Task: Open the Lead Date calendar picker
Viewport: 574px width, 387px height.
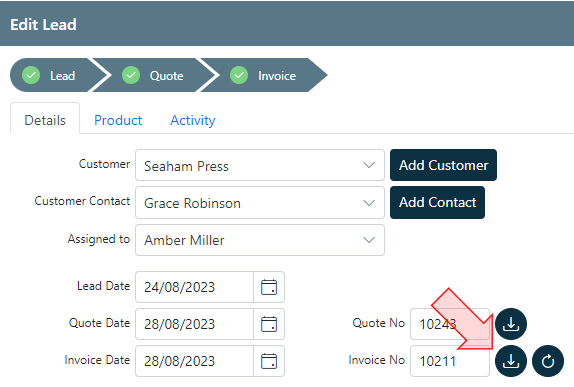Action: (269, 287)
